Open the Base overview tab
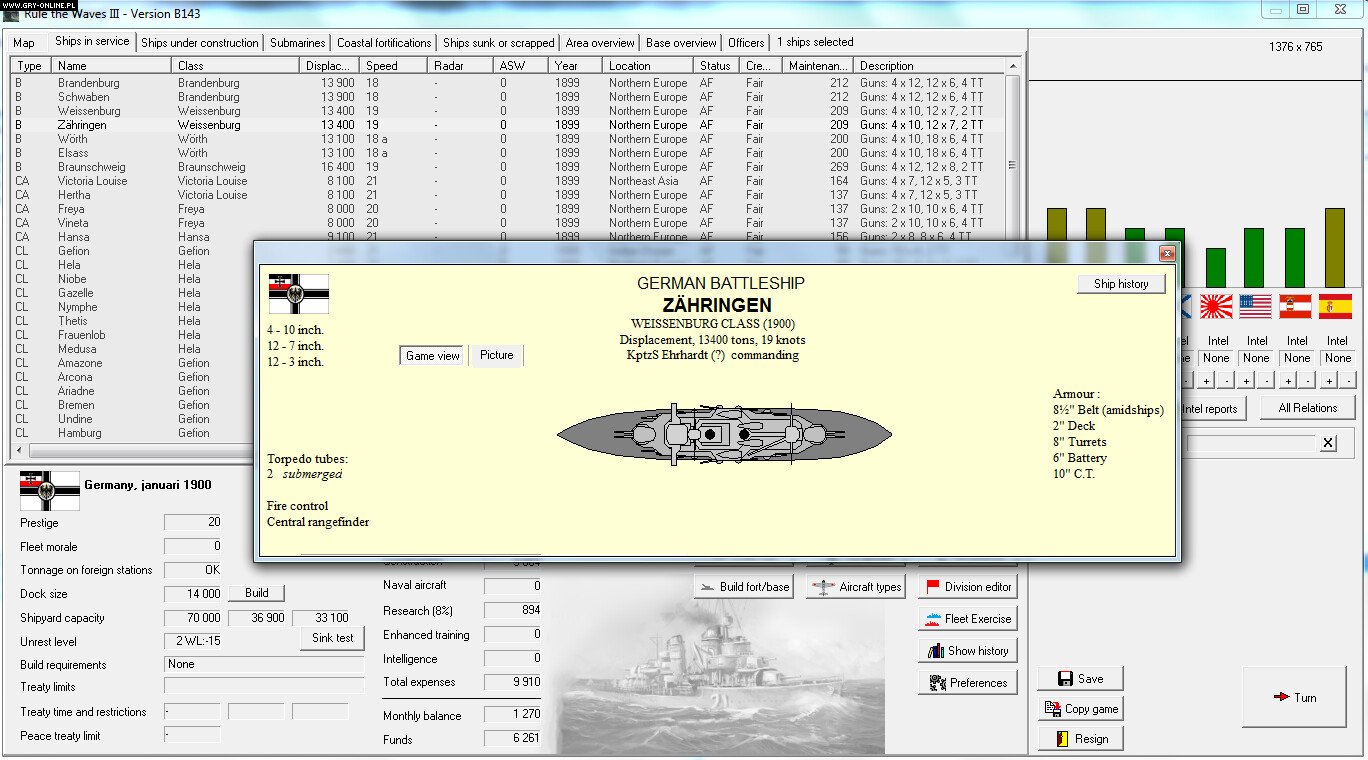 679,42
